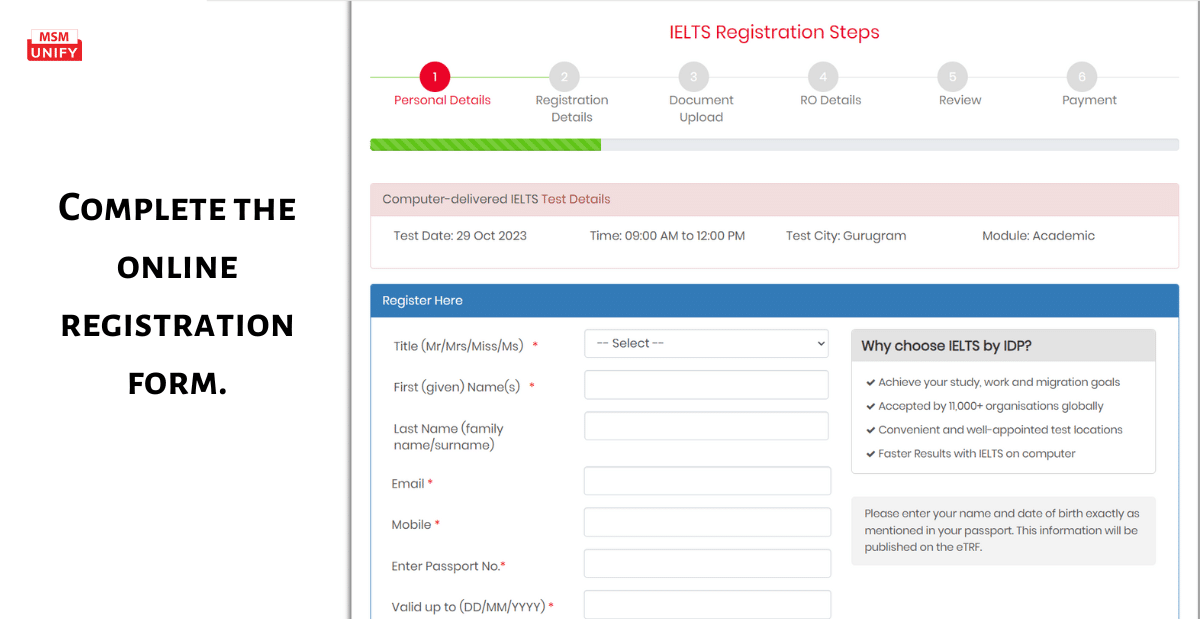Open the Document Upload step circle
The image size is (1200, 630).
click(x=693, y=76)
